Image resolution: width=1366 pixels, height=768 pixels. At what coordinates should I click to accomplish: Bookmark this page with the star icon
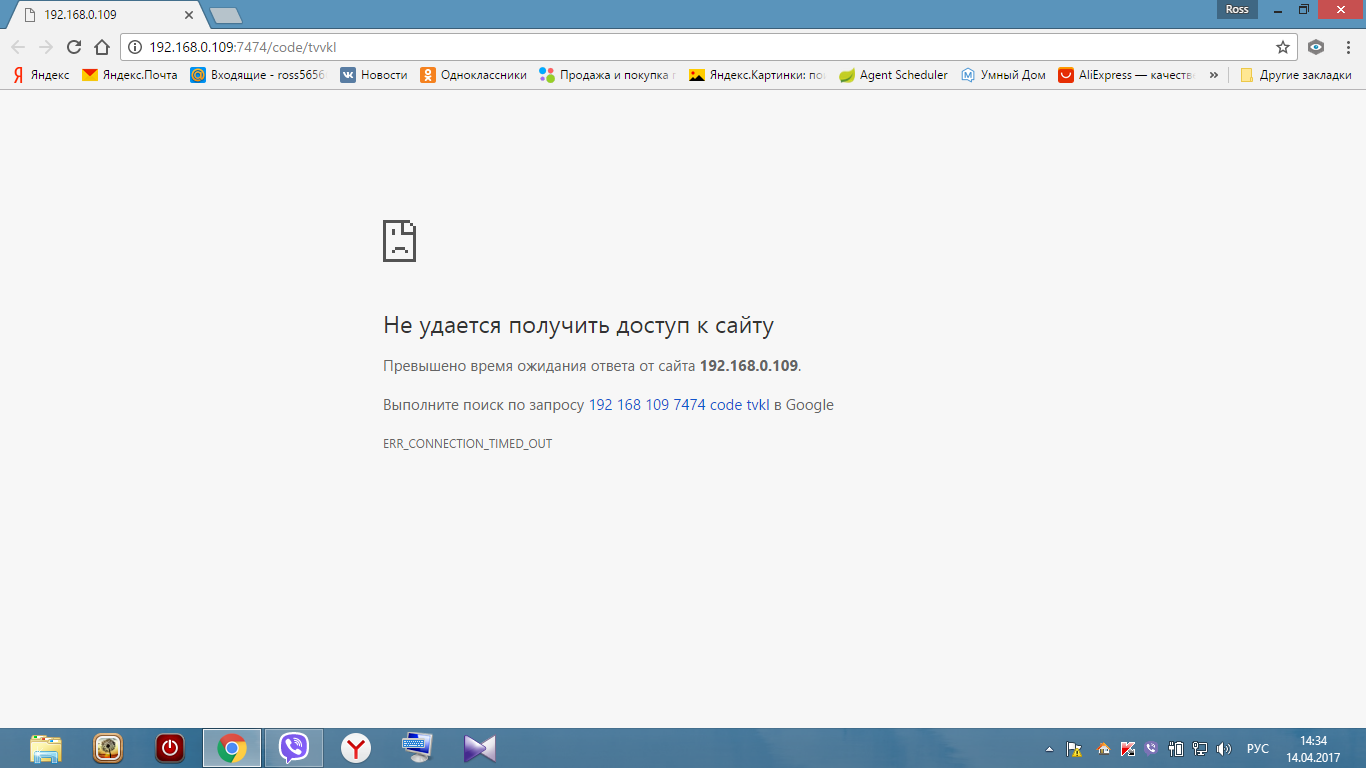click(1283, 47)
